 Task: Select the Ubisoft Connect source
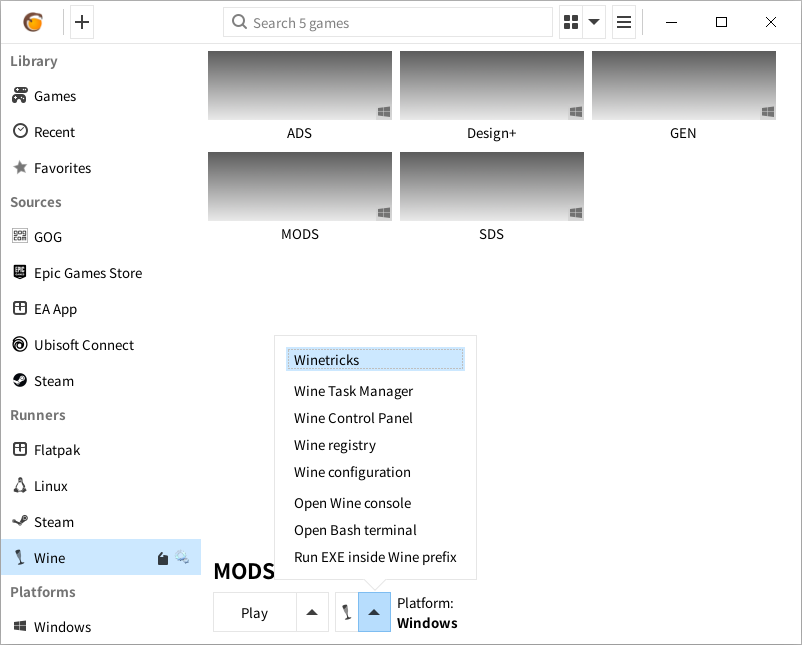tap(101, 345)
